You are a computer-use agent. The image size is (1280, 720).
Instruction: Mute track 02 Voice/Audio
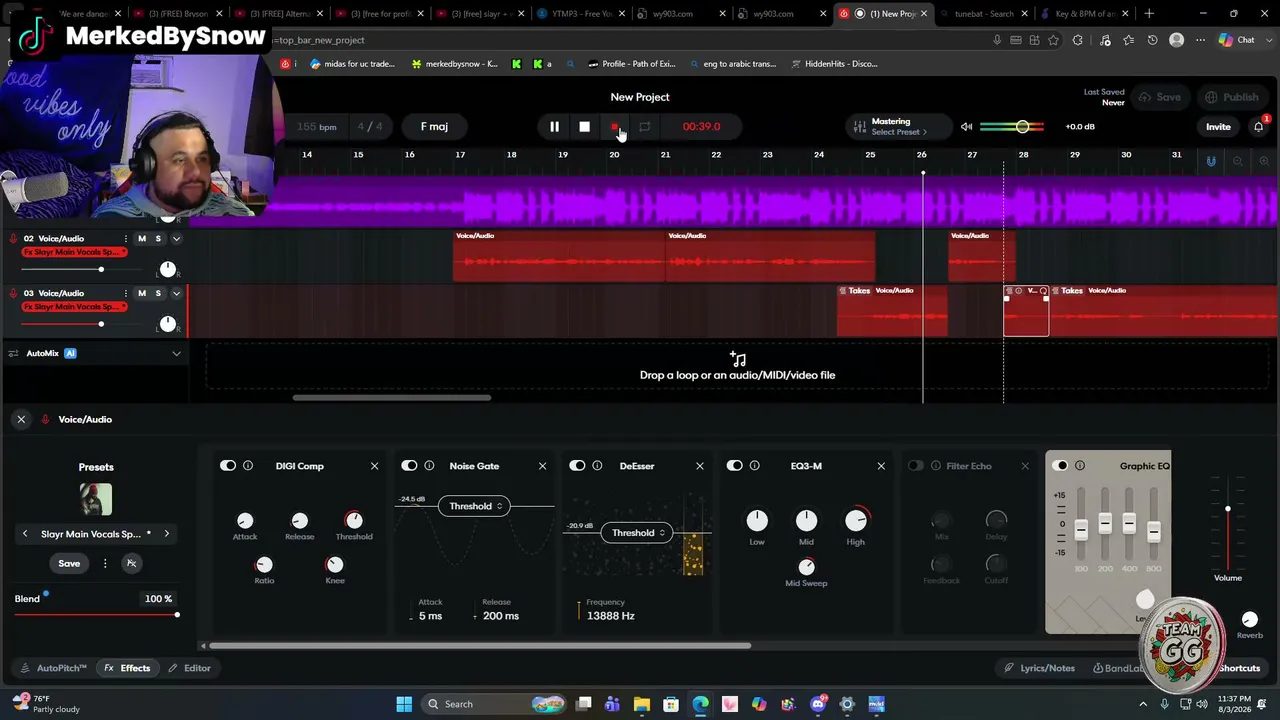coord(142,239)
